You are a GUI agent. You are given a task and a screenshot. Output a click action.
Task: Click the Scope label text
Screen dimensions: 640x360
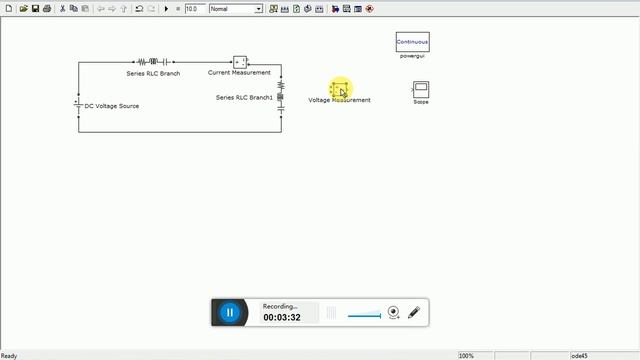coord(421,102)
